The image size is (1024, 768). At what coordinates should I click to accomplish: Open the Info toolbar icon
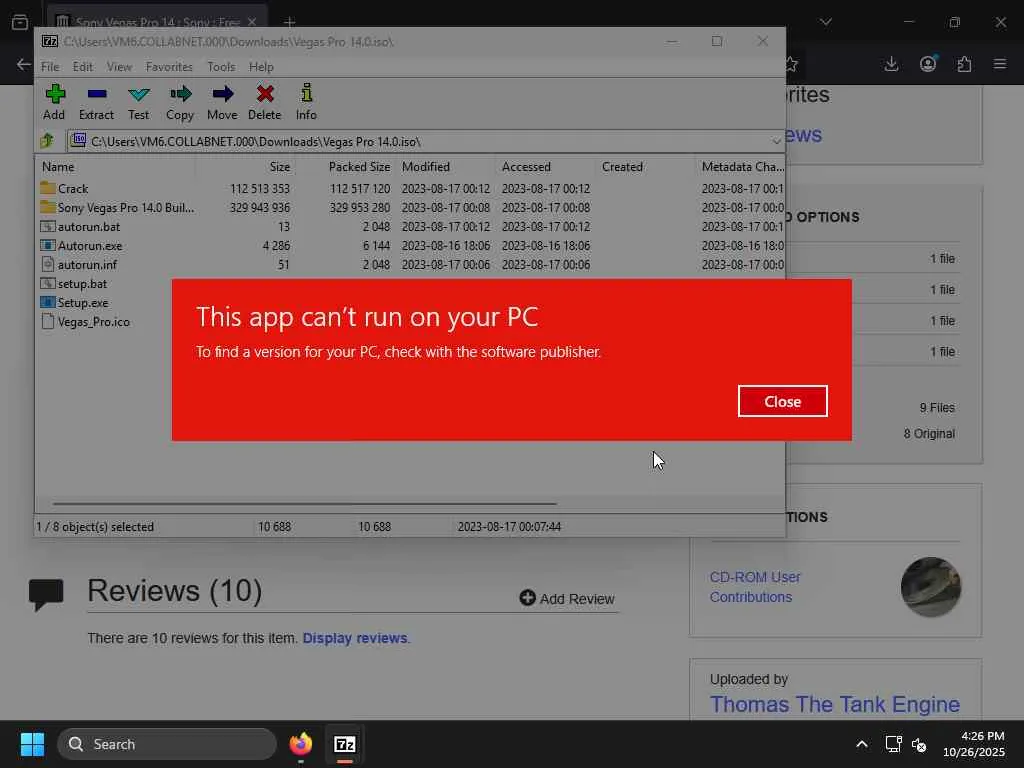tap(306, 102)
